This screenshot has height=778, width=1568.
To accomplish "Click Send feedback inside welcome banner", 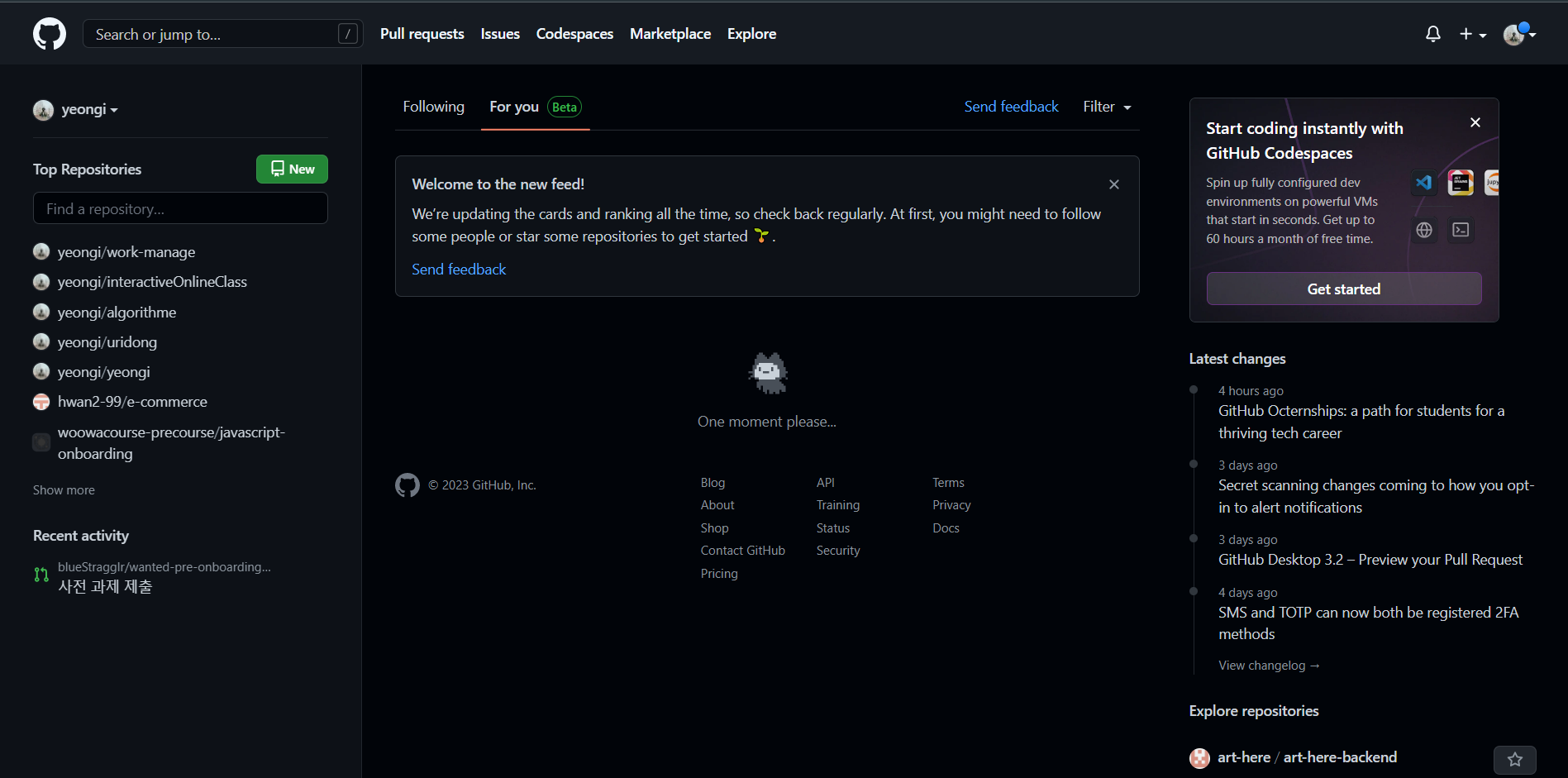I will (x=459, y=270).
